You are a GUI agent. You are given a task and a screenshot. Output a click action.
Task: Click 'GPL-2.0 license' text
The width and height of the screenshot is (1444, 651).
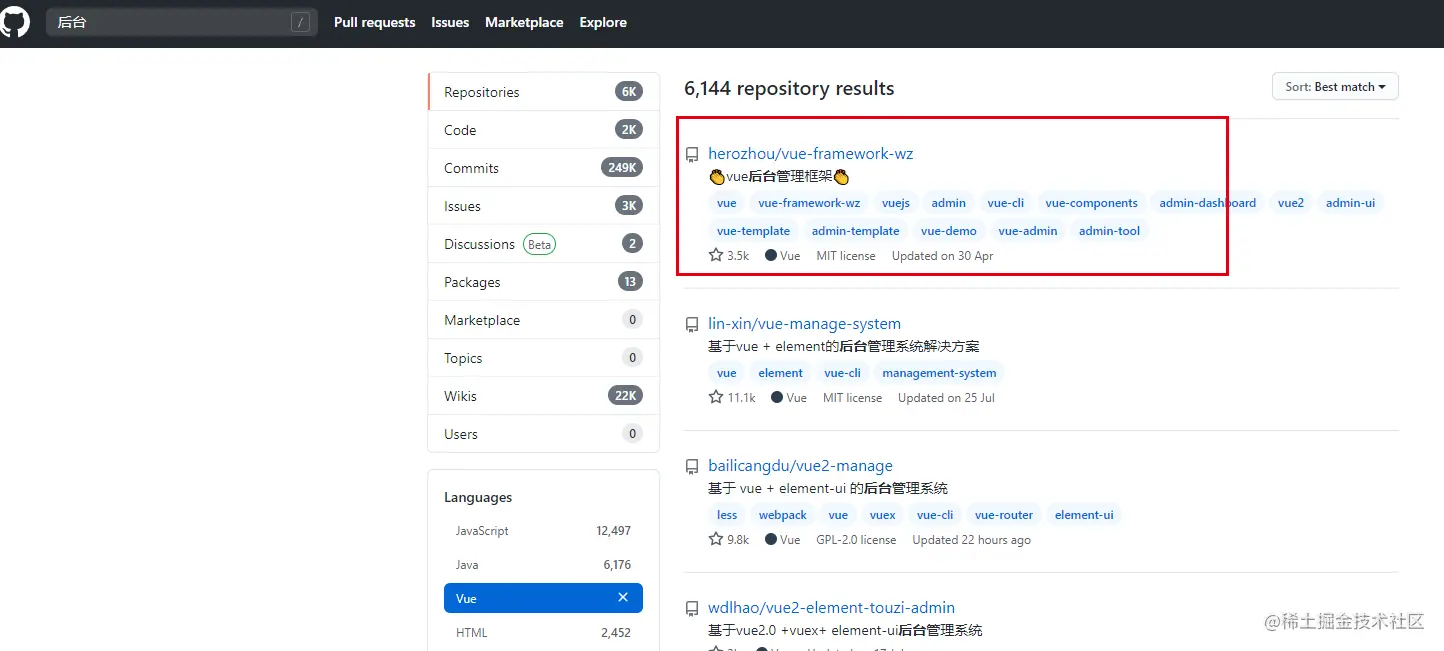click(856, 540)
